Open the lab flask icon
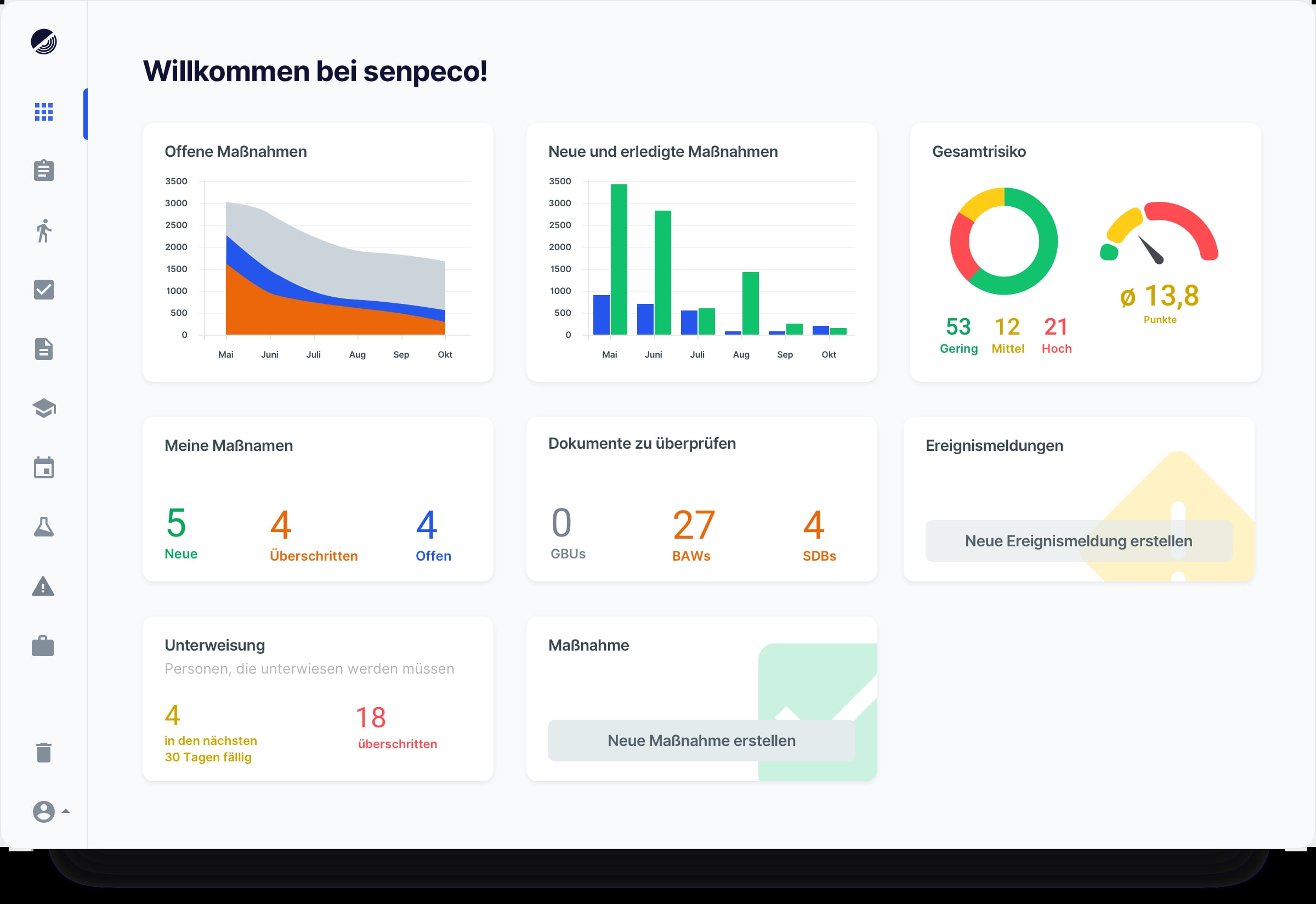Screen dimensions: 1316x904 pos(44,526)
